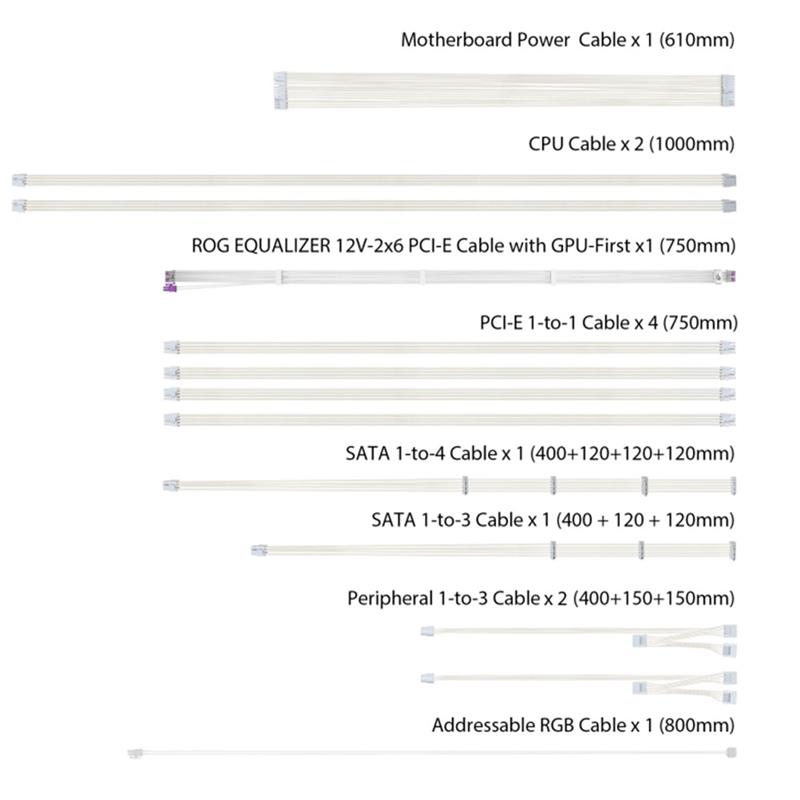This screenshot has height=800, width=800.
Task: Select the upper Peripheral cable image
Action: coord(579,640)
